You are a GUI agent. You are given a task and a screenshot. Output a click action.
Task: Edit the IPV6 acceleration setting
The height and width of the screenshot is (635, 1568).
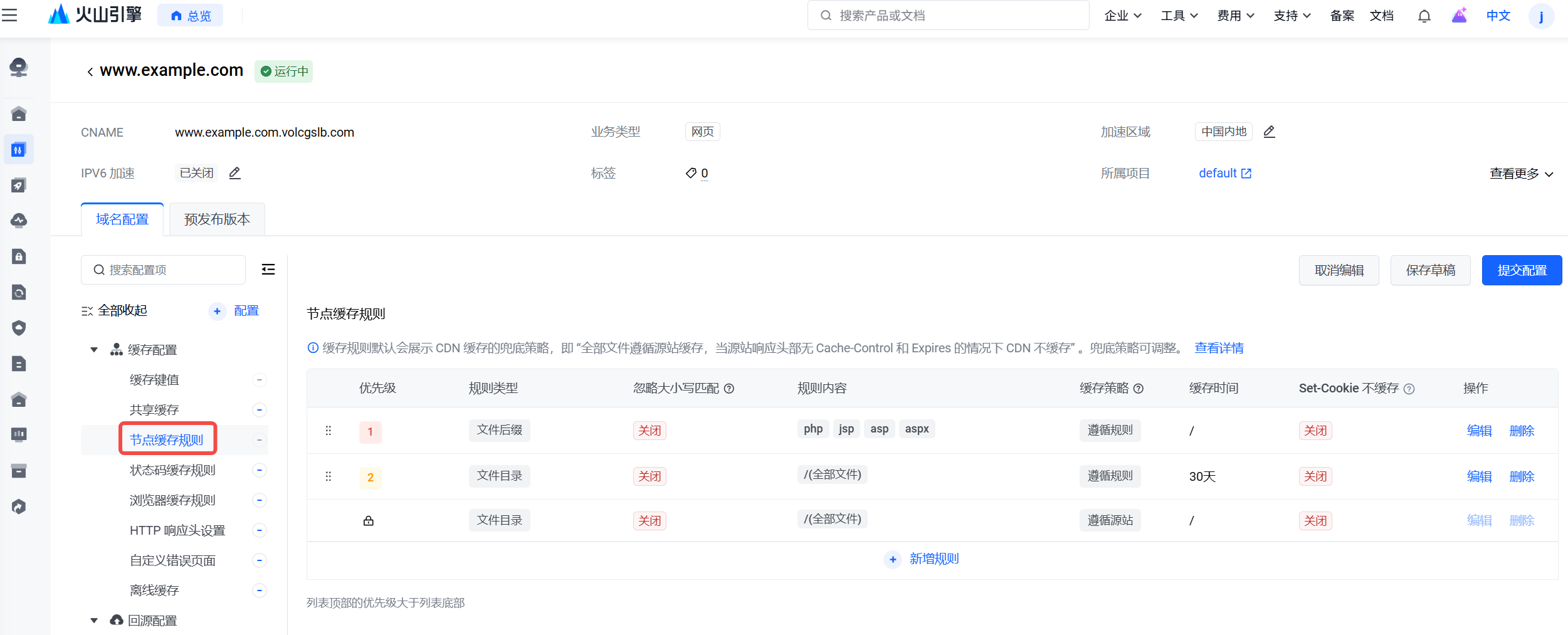point(234,173)
